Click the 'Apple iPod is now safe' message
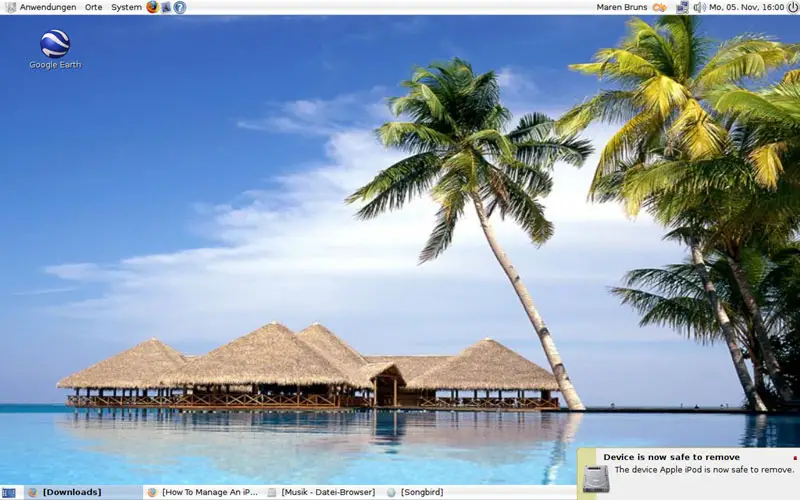Screen dimensions: 800x500 [x=704, y=469]
